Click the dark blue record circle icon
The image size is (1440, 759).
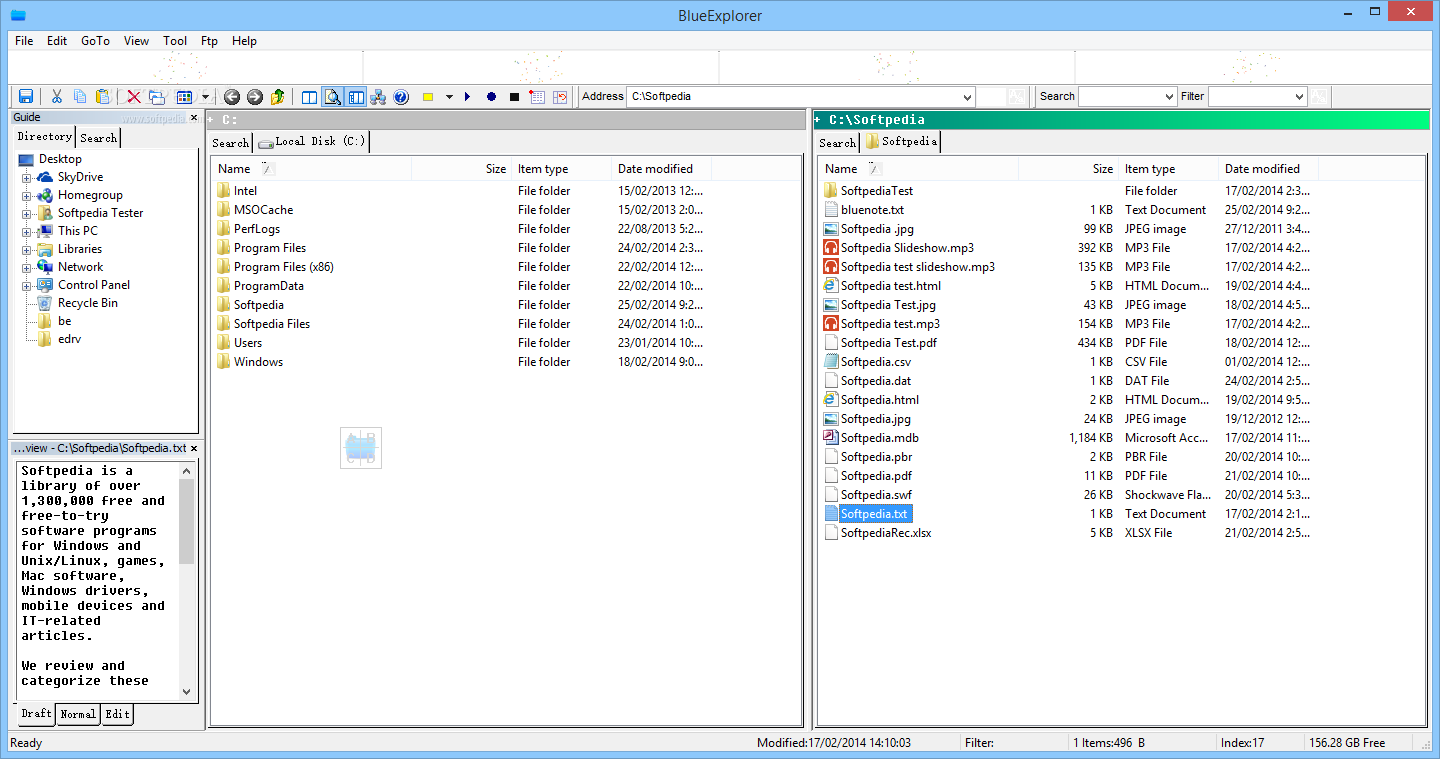coord(491,97)
